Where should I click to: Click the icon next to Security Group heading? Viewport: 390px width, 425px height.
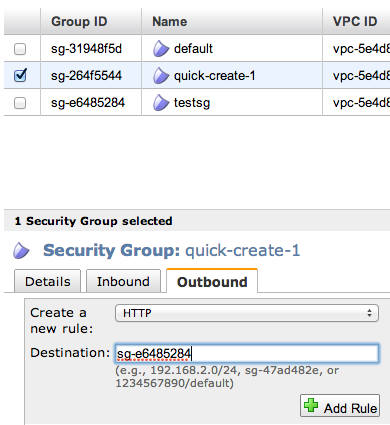coord(21,250)
